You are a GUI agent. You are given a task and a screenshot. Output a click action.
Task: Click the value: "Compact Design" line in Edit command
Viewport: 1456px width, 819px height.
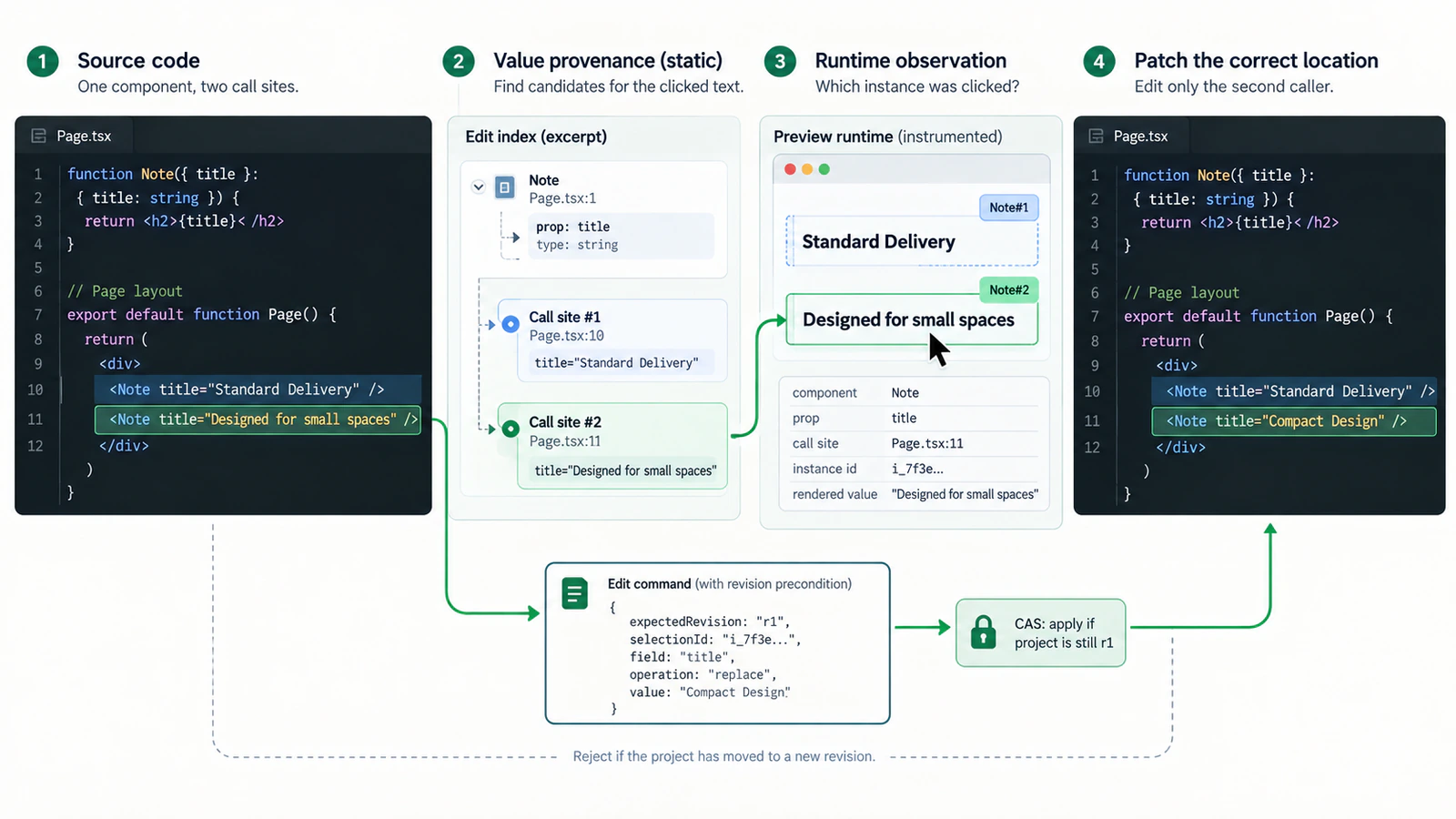pos(710,693)
